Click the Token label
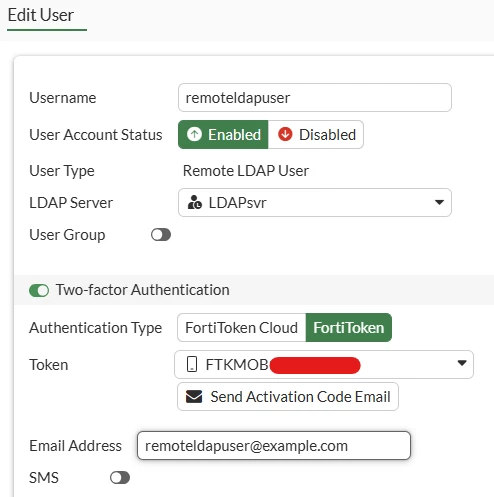494x497 pixels. coord(49,364)
